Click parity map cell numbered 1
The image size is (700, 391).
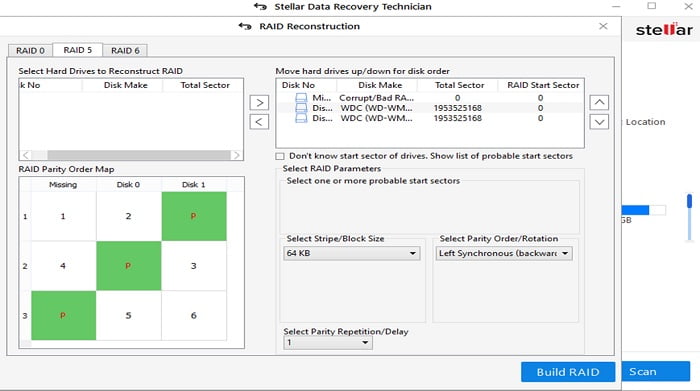(63, 216)
